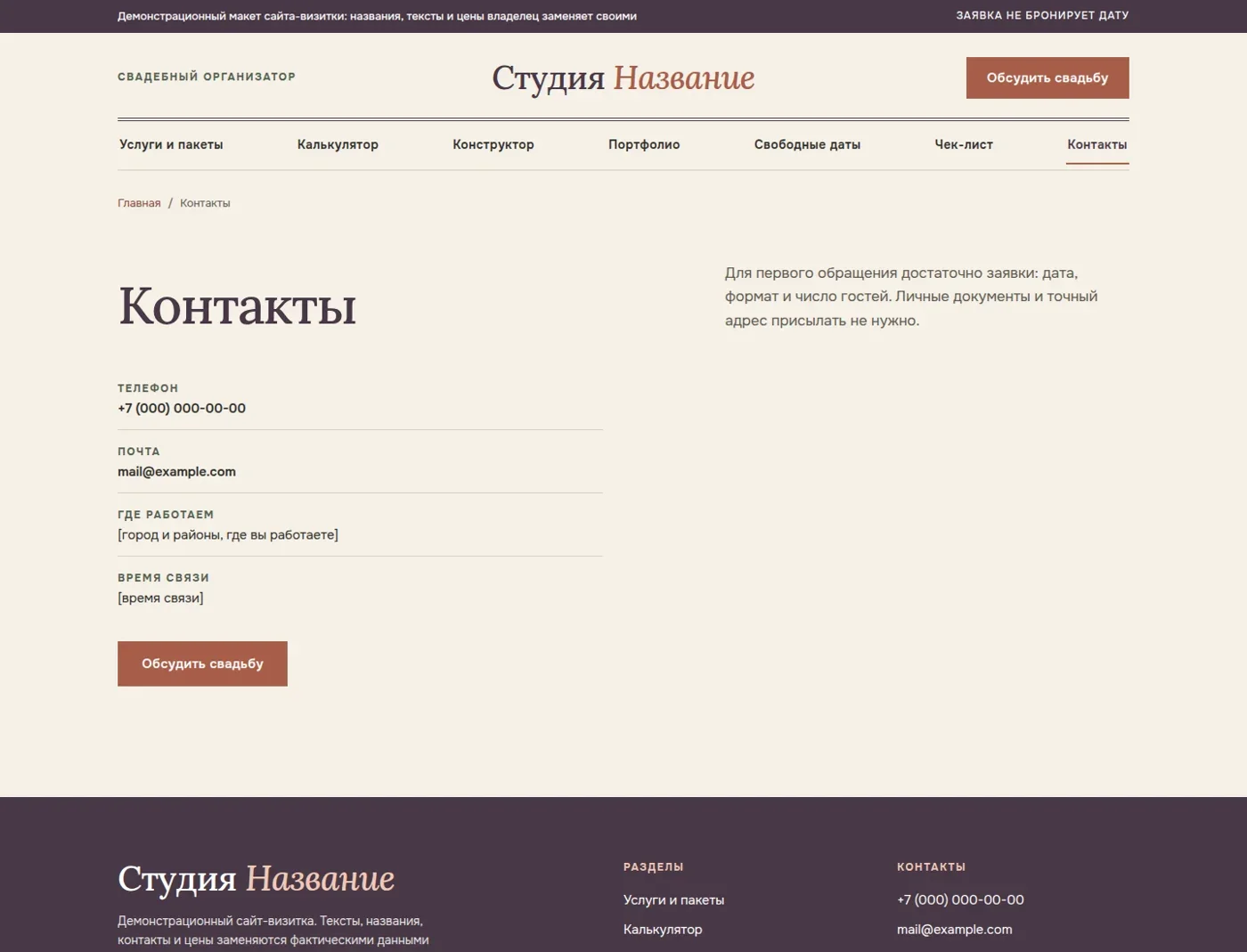Screen dimensions: 1247x952
Task: Click the "Свадебный организатор" header label
Action: coord(207,77)
